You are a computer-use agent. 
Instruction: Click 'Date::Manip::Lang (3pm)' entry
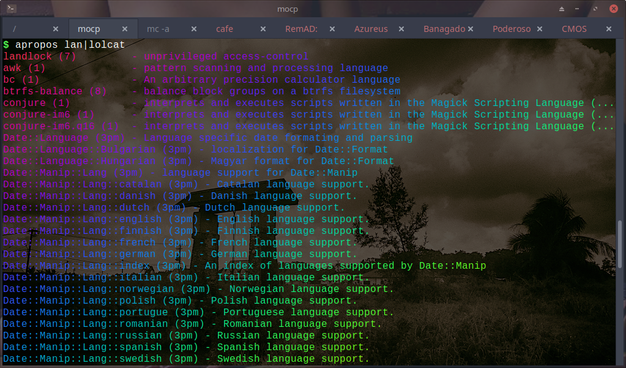coord(73,172)
